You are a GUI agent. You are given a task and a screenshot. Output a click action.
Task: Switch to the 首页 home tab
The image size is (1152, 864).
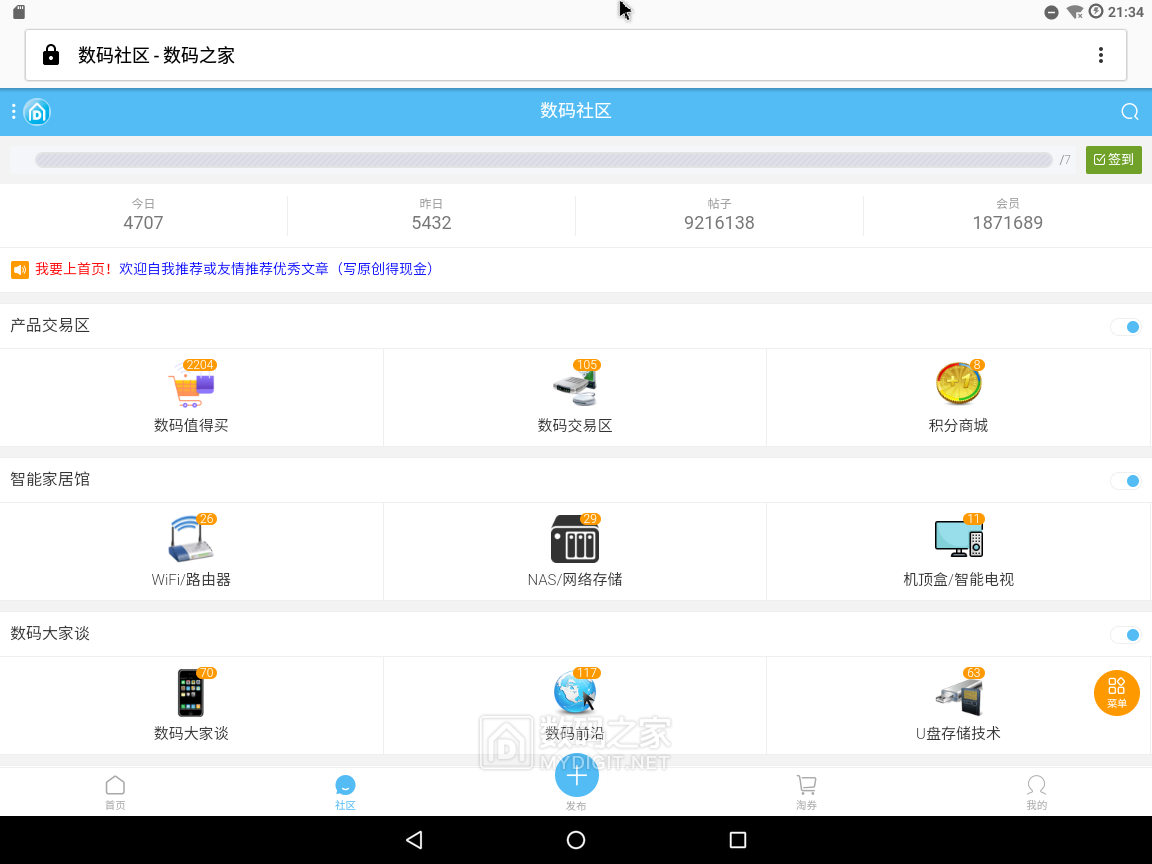(115, 791)
